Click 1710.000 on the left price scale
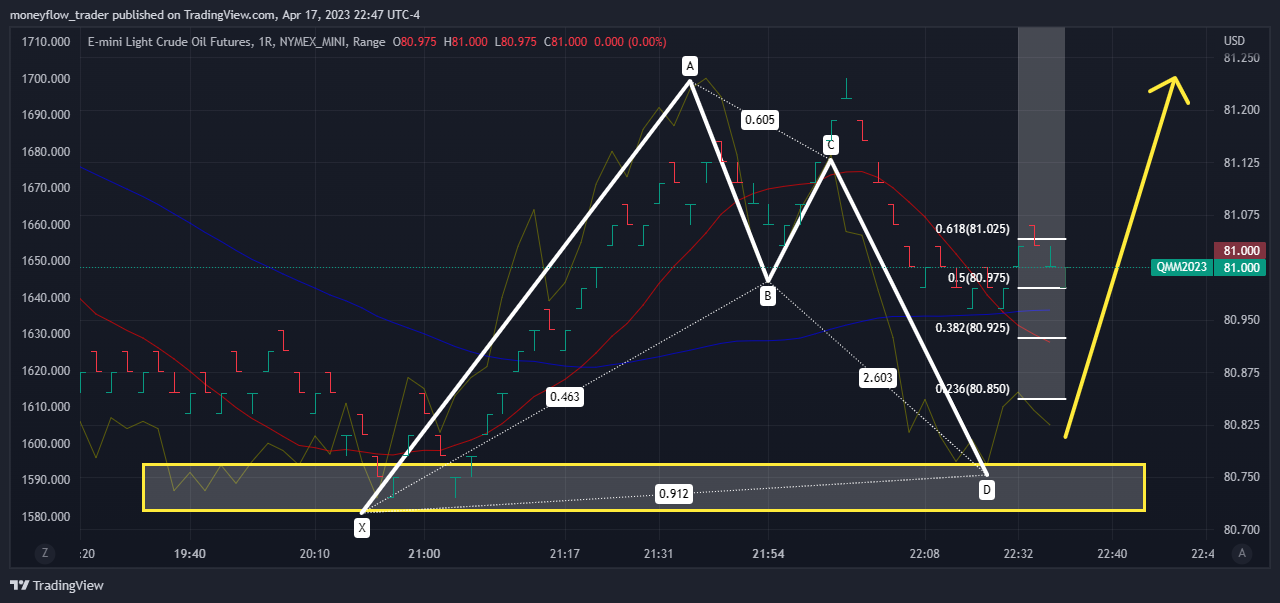Viewport: 1280px width, 603px height. click(46, 42)
